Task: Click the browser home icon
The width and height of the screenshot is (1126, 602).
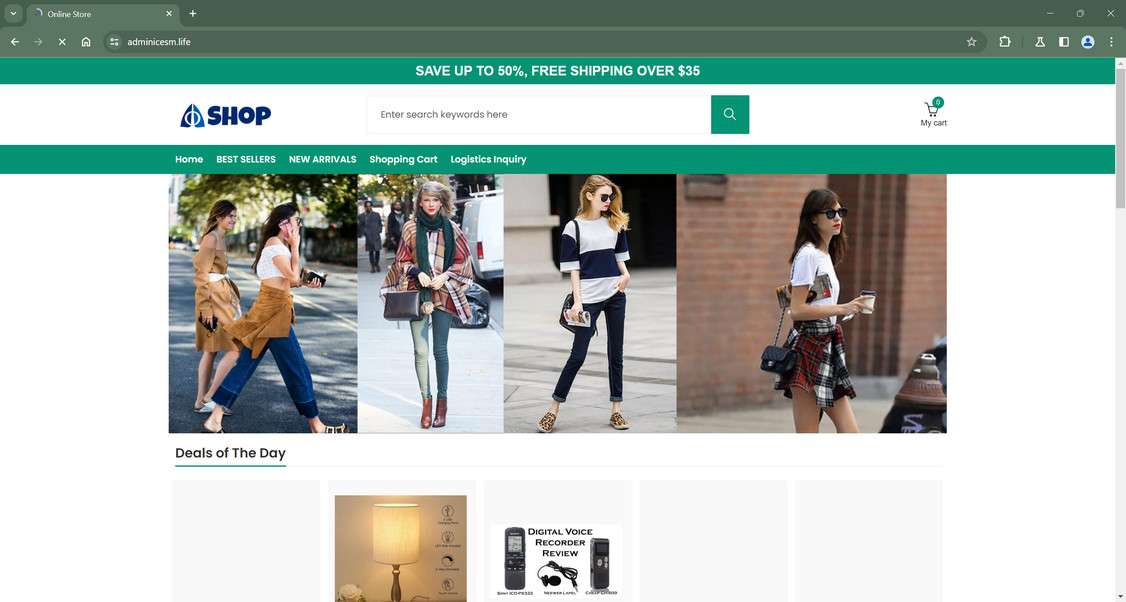Action: [85, 42]
